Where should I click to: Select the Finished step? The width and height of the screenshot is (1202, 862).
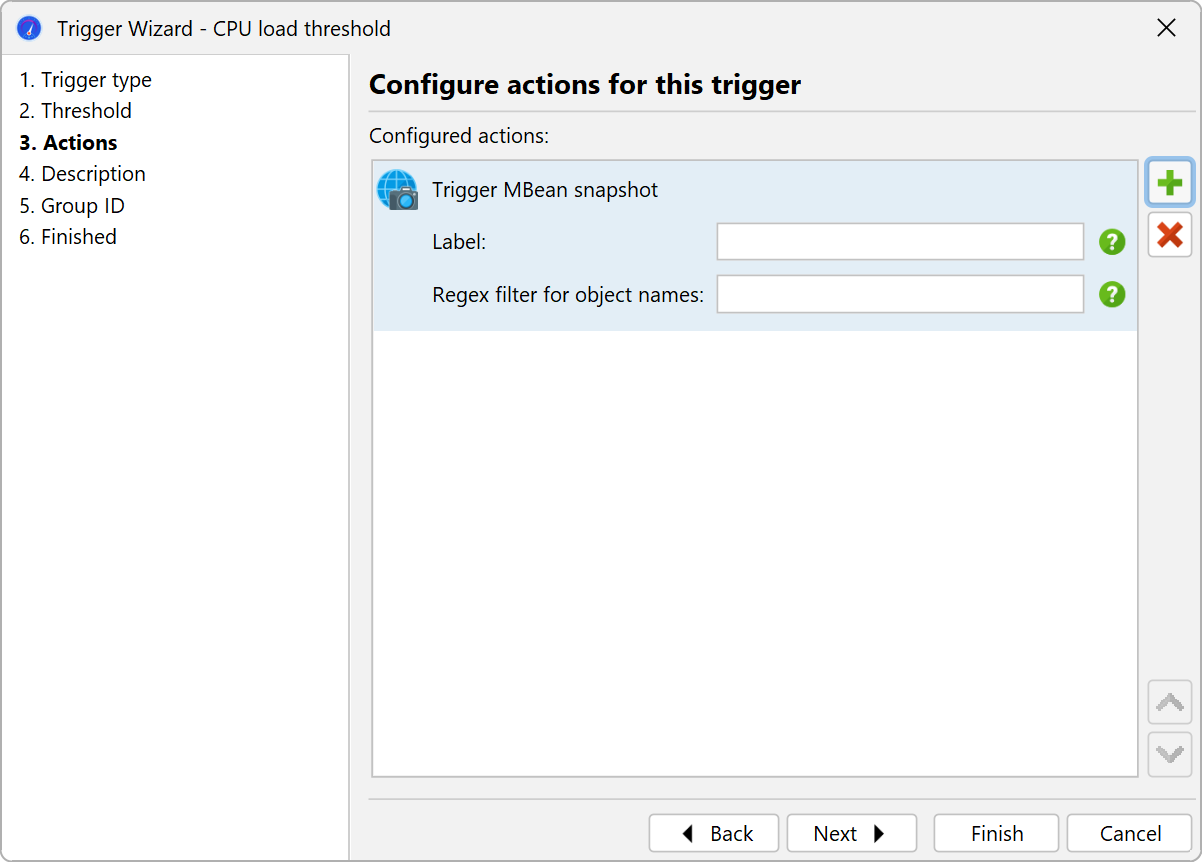point(68,237)
